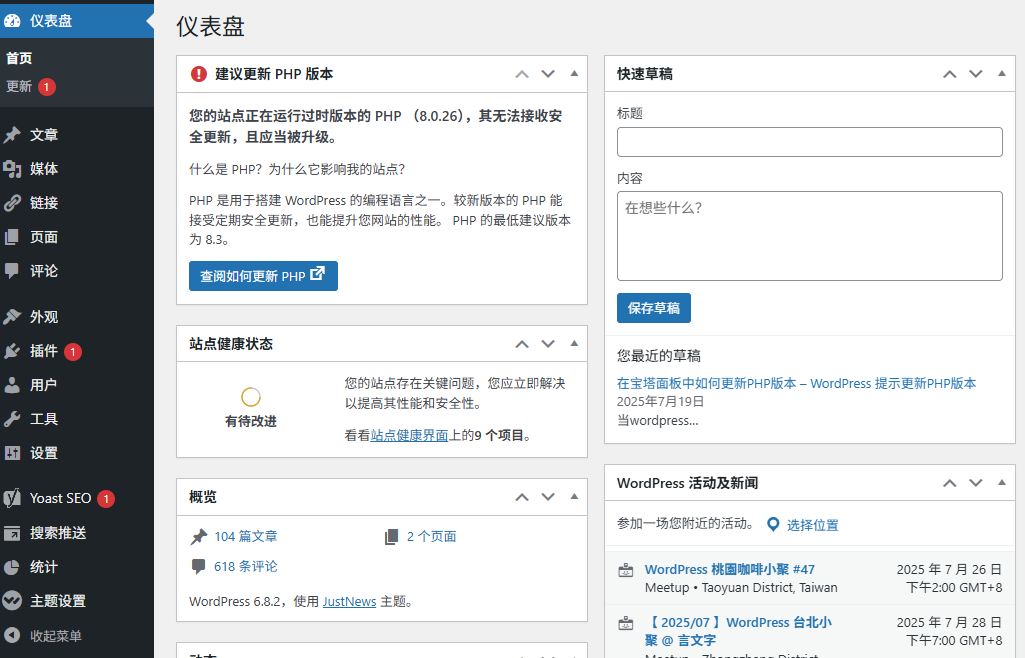Screen dimensions: 1025x658
Task: Click the media icon beside 媒体
Action: pos(12,169)
